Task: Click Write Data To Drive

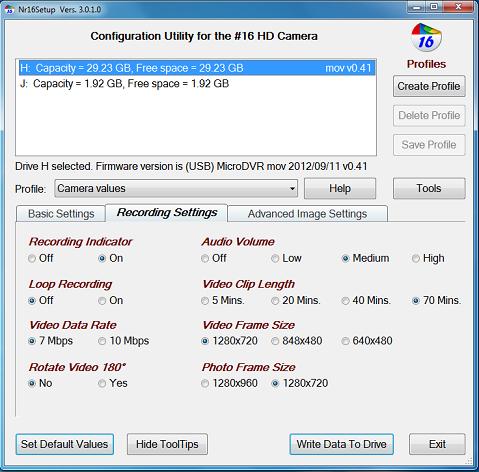Action: tap(342, 444)
